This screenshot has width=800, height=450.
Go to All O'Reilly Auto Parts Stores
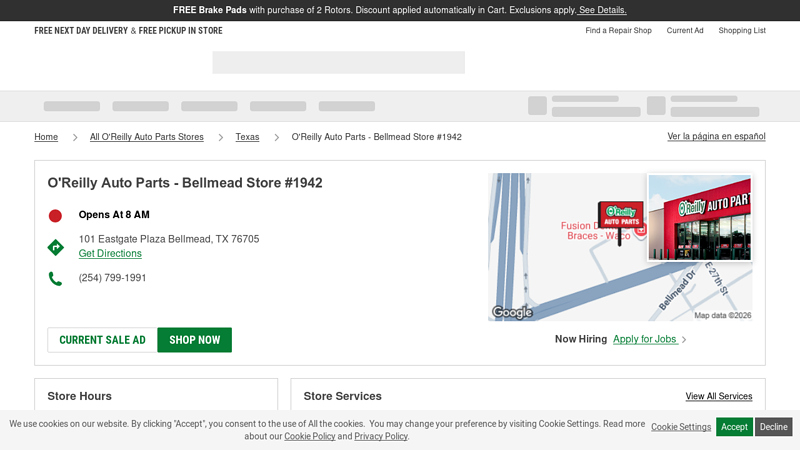[146, 137]
